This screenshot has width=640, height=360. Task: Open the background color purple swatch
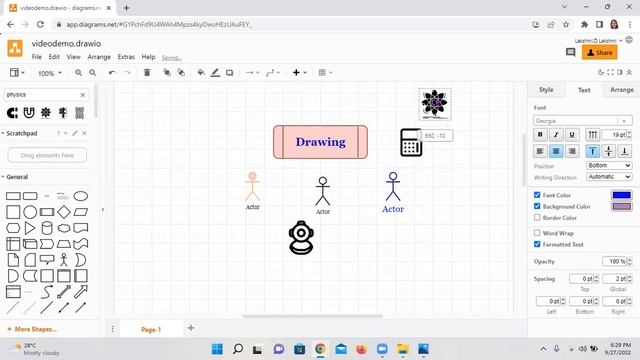(x=622, y=207)
